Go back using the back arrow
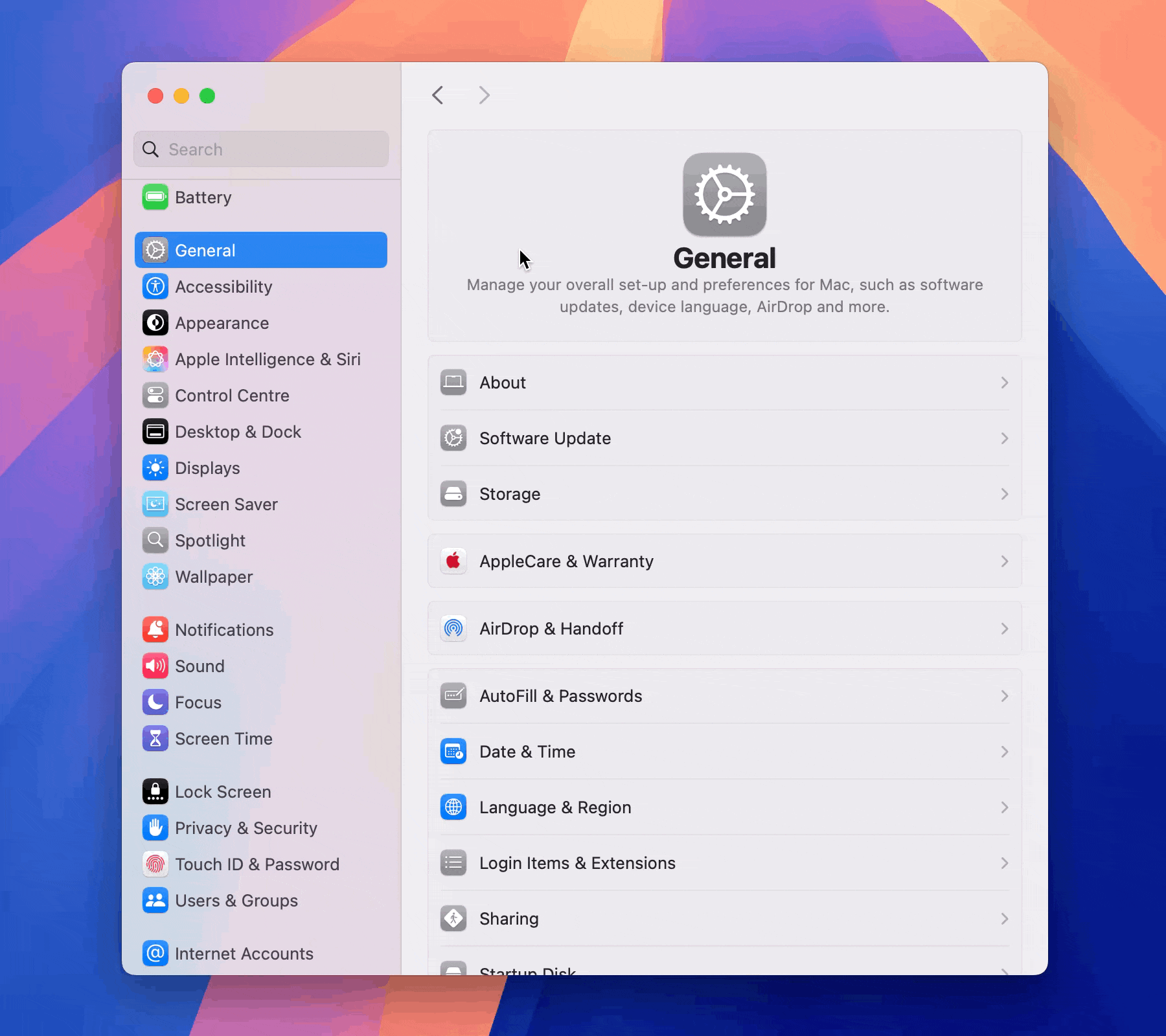Image resolution: width=1166 pixels, height=1036 pixels. [x=438, y=95]
